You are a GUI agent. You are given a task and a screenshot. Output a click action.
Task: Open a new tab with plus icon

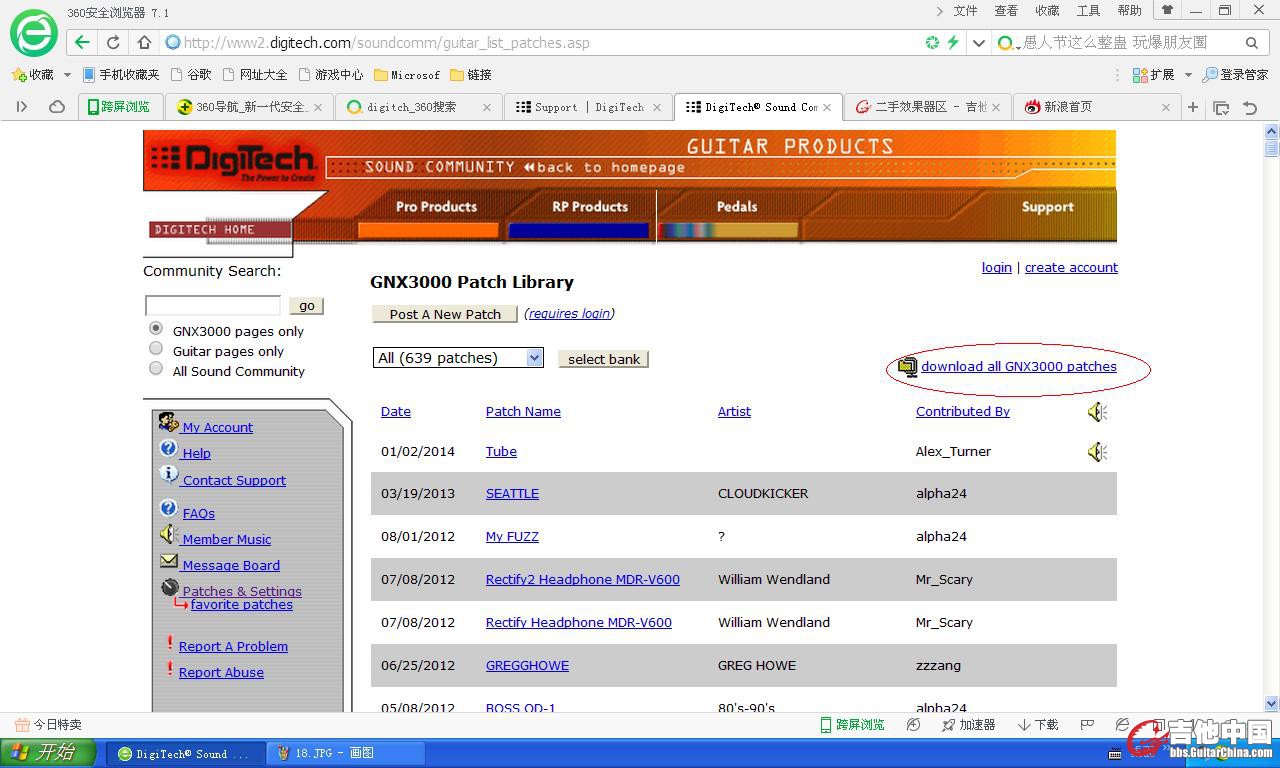pyautogui.click(x=1192, y=107)
